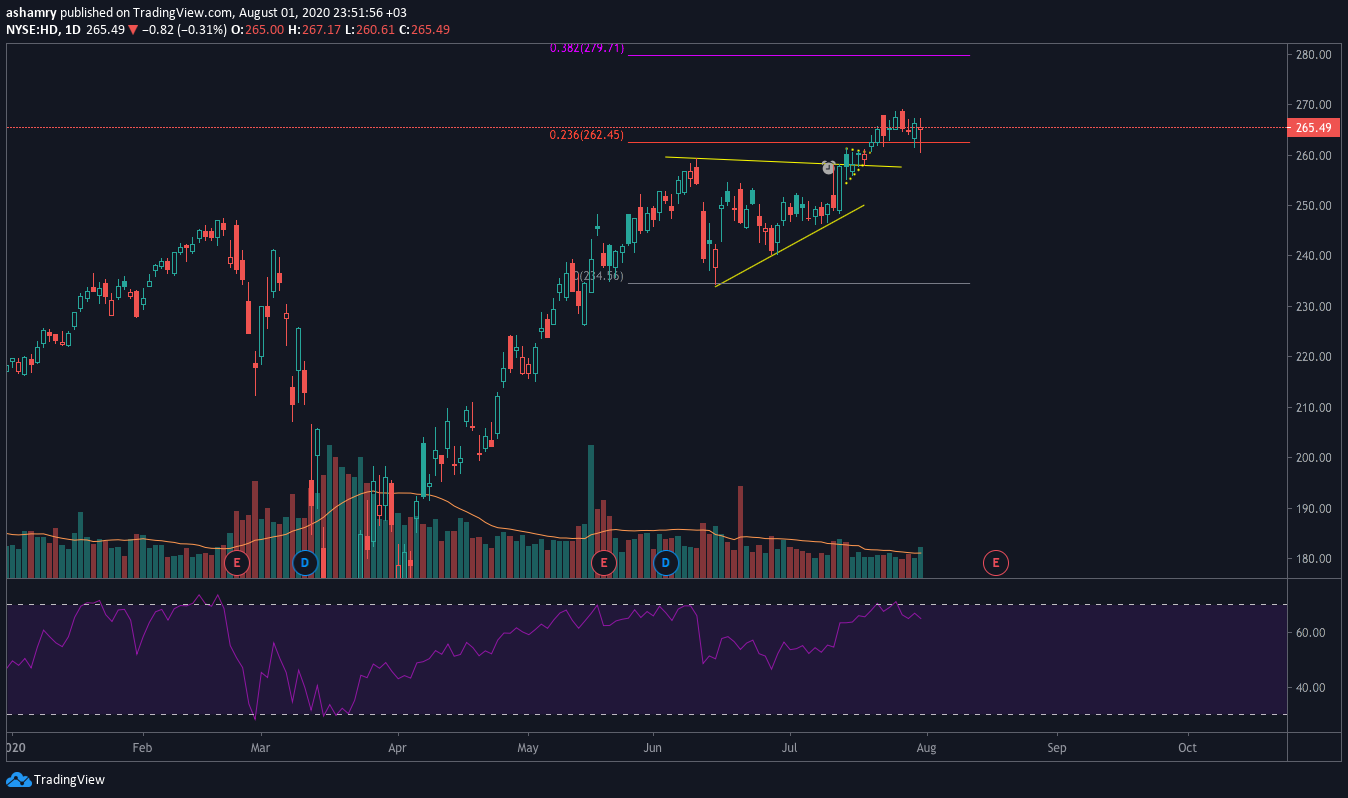
Task: Click the 40.00 RSI scale label
Action: tap(1311, 688)
